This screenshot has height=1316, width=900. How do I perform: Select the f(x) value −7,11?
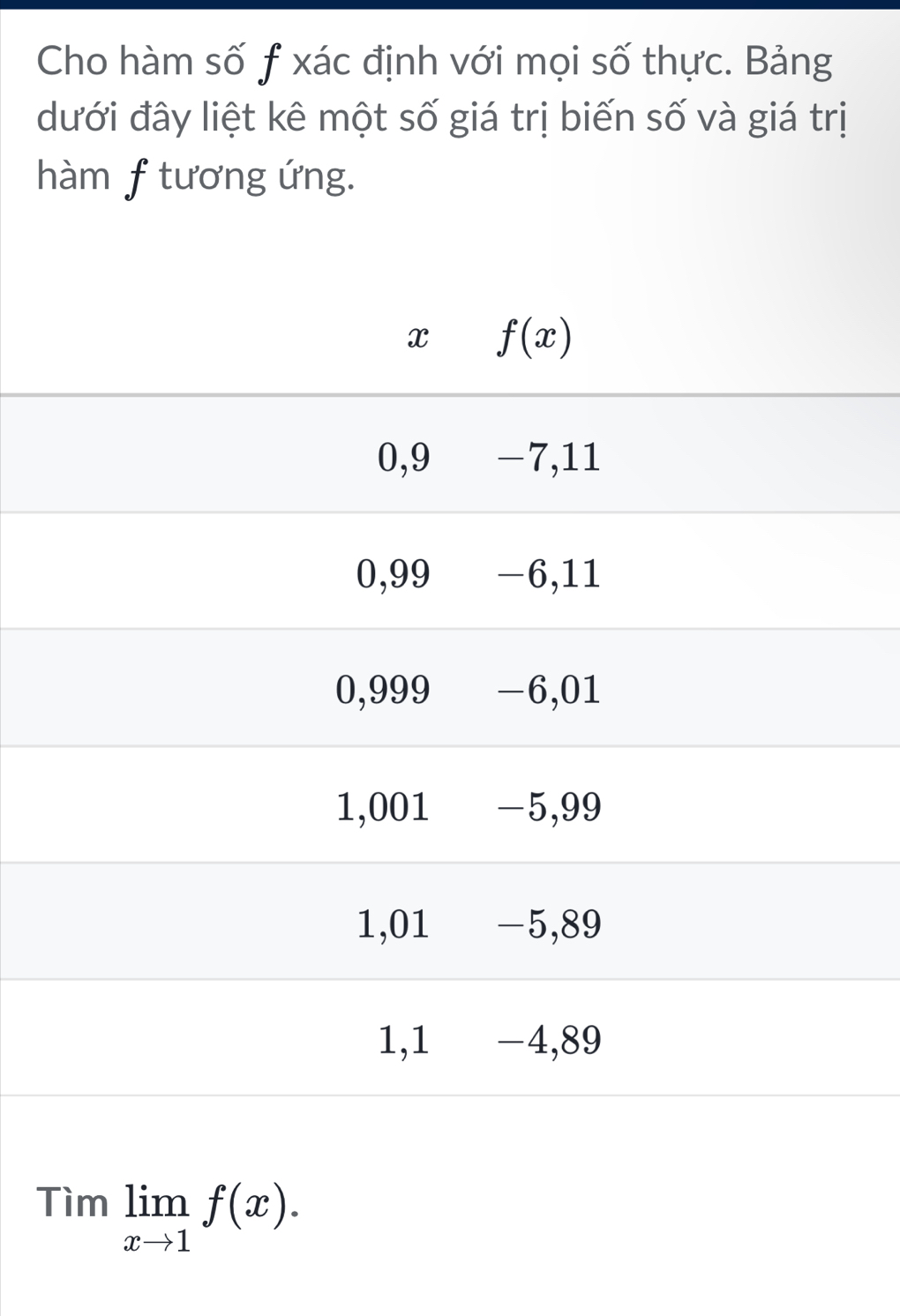(x=549, y=458)
